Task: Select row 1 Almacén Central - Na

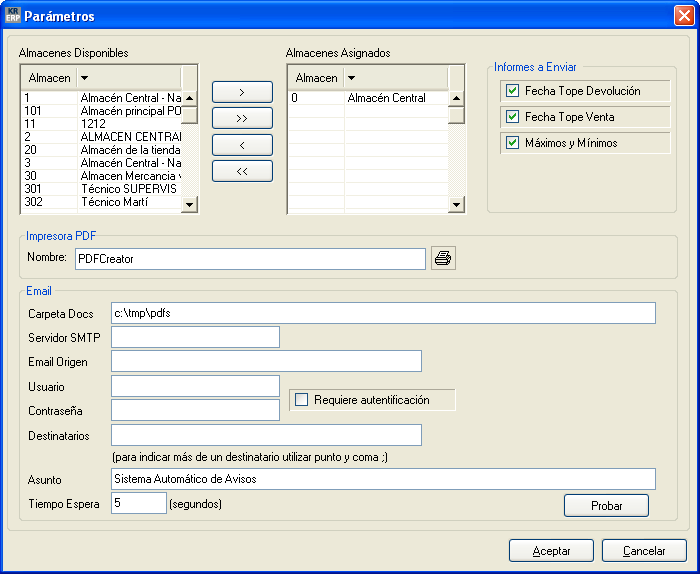Action: click(x=102, y=98)
